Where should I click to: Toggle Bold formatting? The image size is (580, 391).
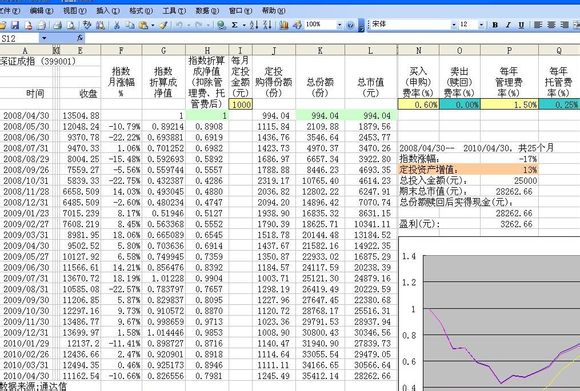tap(495, 25)
